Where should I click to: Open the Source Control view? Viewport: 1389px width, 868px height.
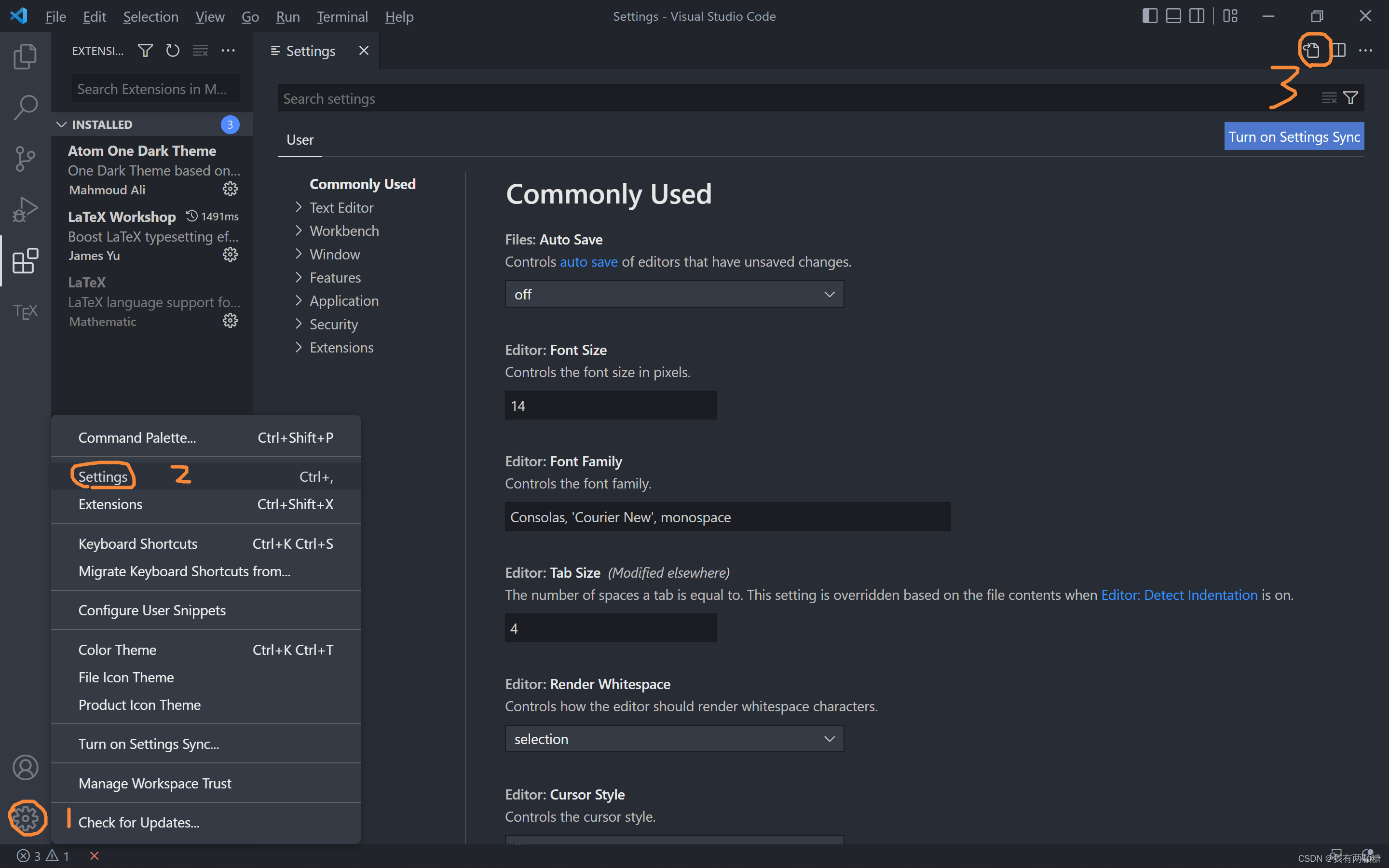(25, 159)
